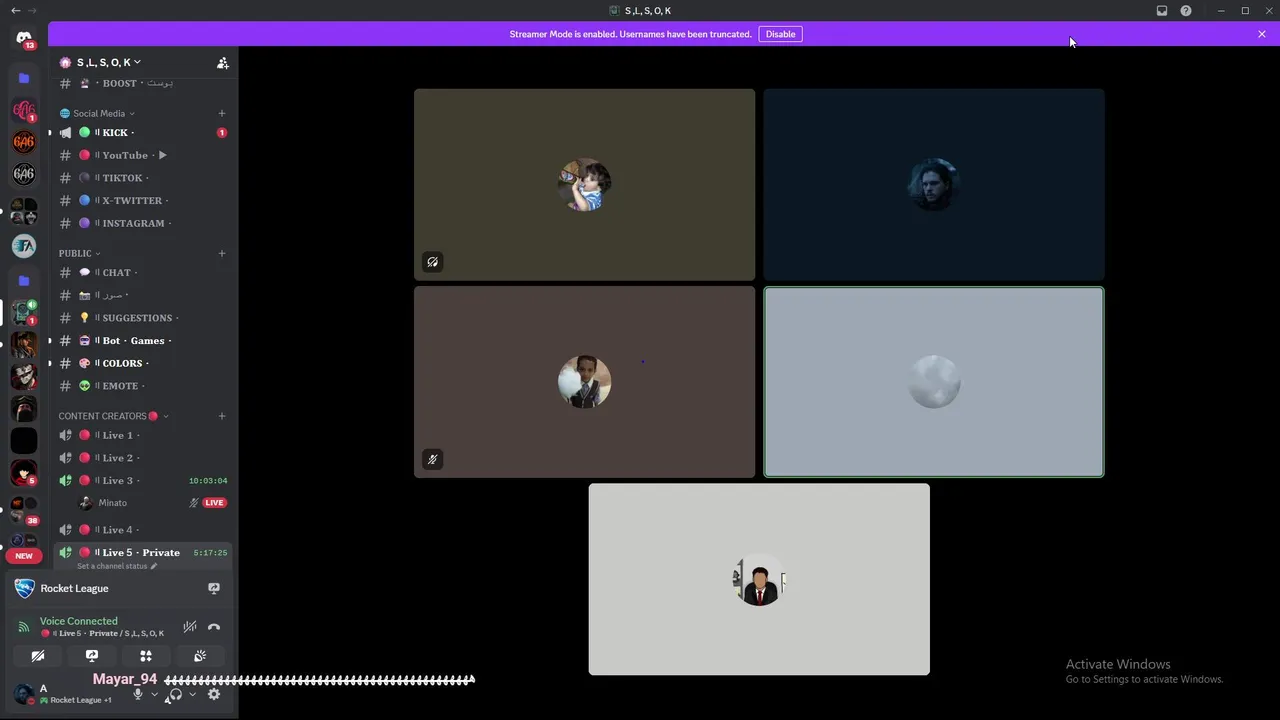Screen dimensions: 1280x720
Task: Open the X-TWITTER channel
Action: (x=142, y=200)
